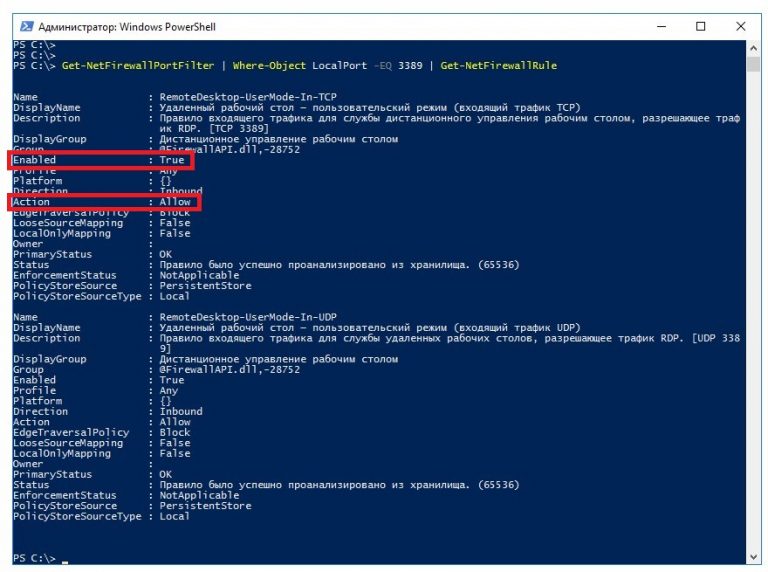The width and height of the screenshot is (768, 572).
Task: Click the red-highlighted Enabled True line
Action: pyautogui.click(x=100, y=160)
